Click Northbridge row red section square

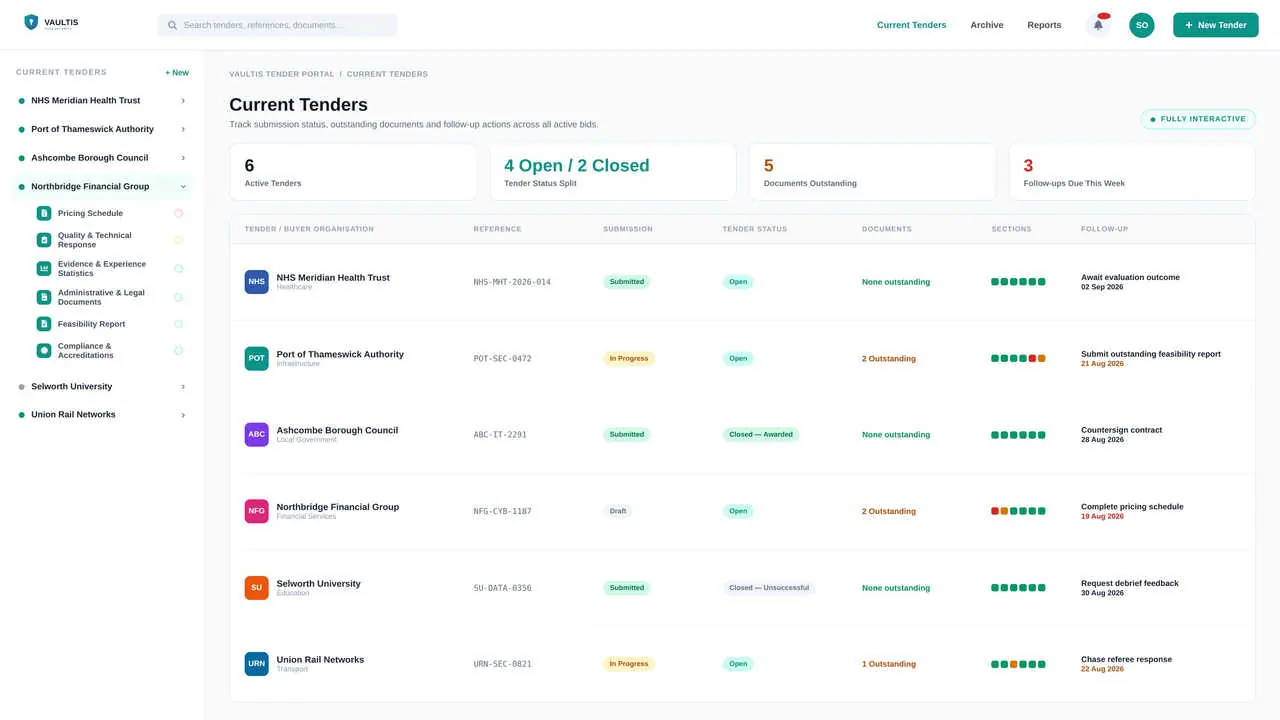click(995, 511)
